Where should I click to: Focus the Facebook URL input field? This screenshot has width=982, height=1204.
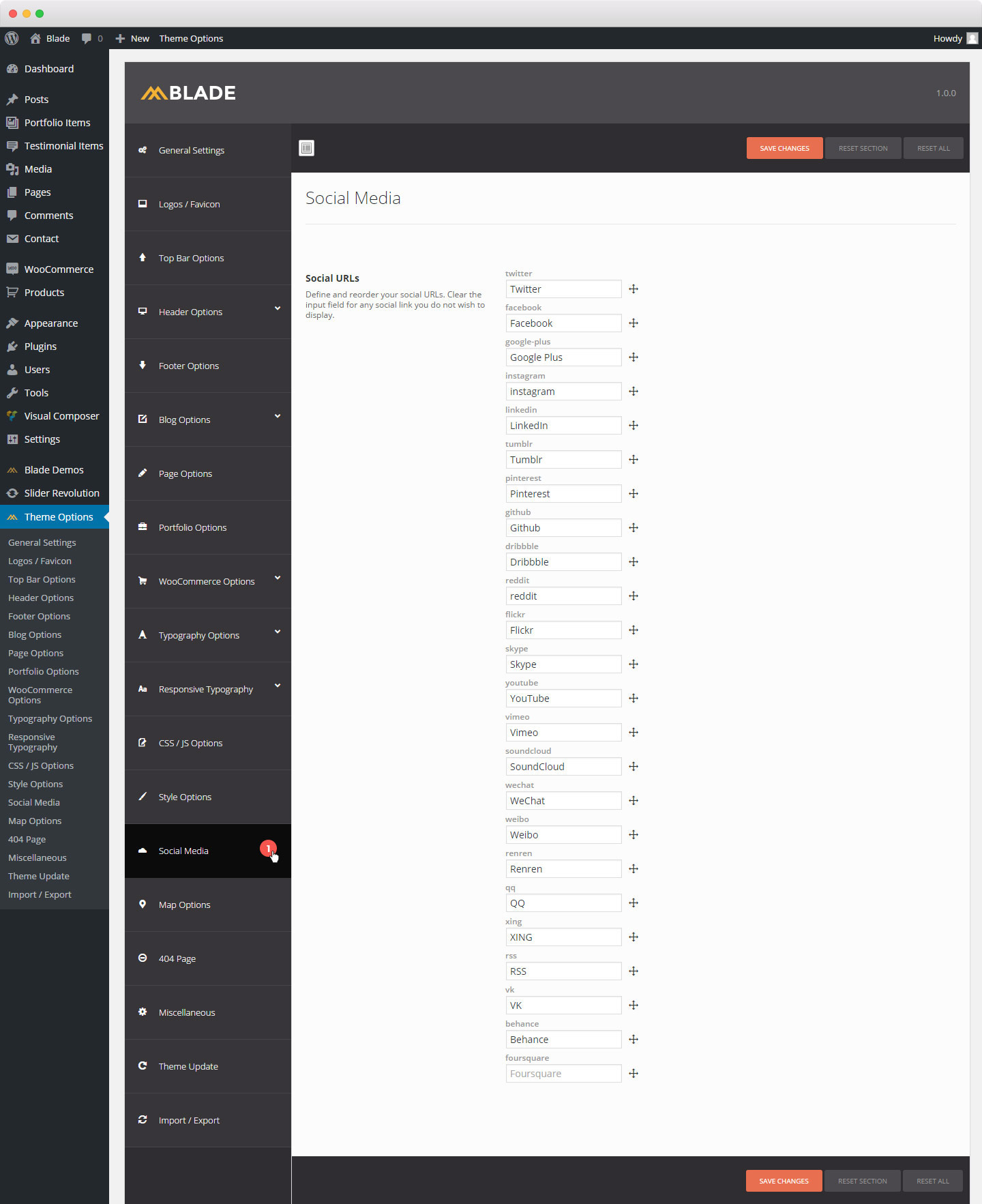point(563,323)
